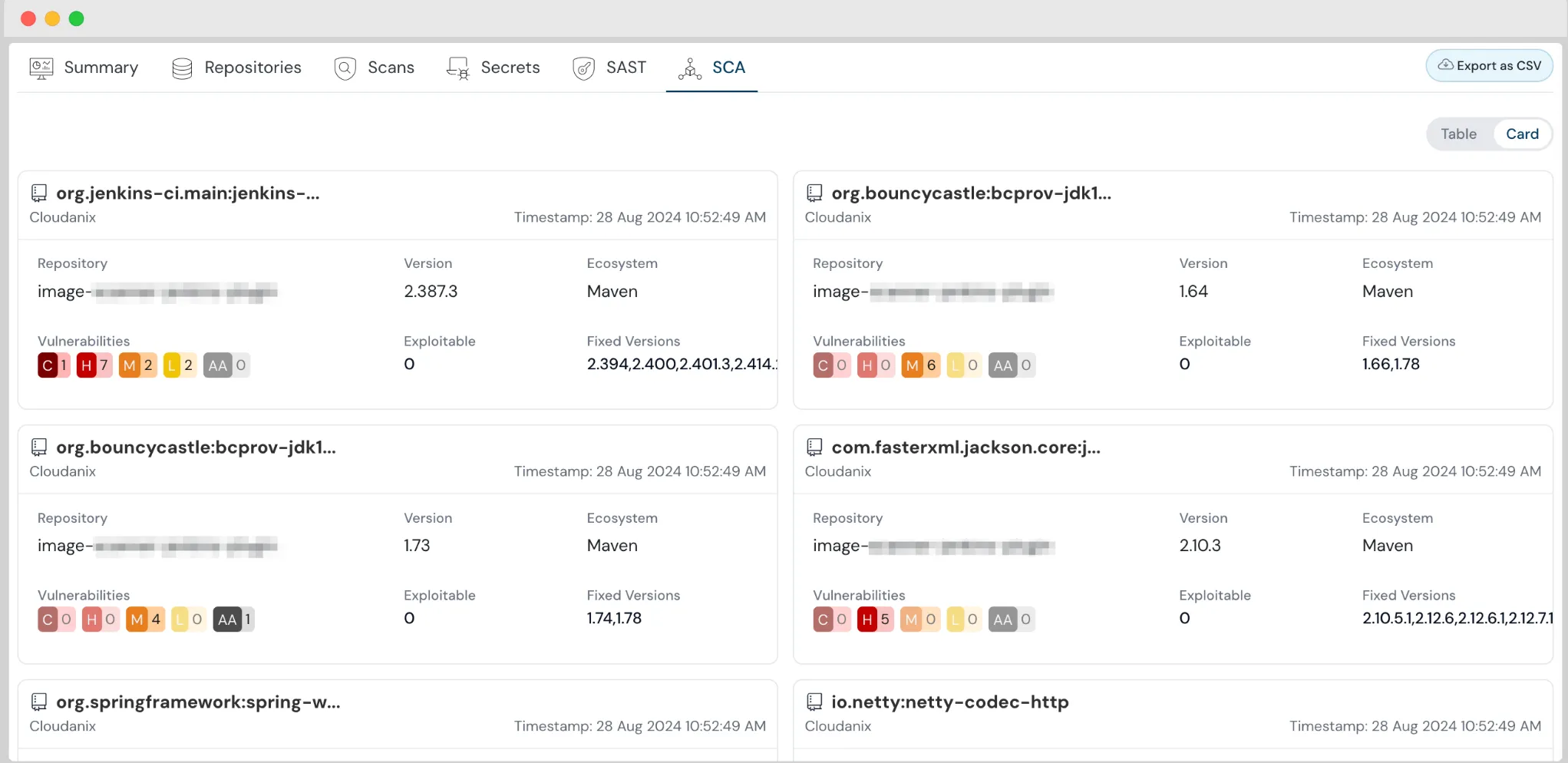Click the package icon beside io.netty:netty-codec-http
1568x763 pixels.
[x=814, y=700]
